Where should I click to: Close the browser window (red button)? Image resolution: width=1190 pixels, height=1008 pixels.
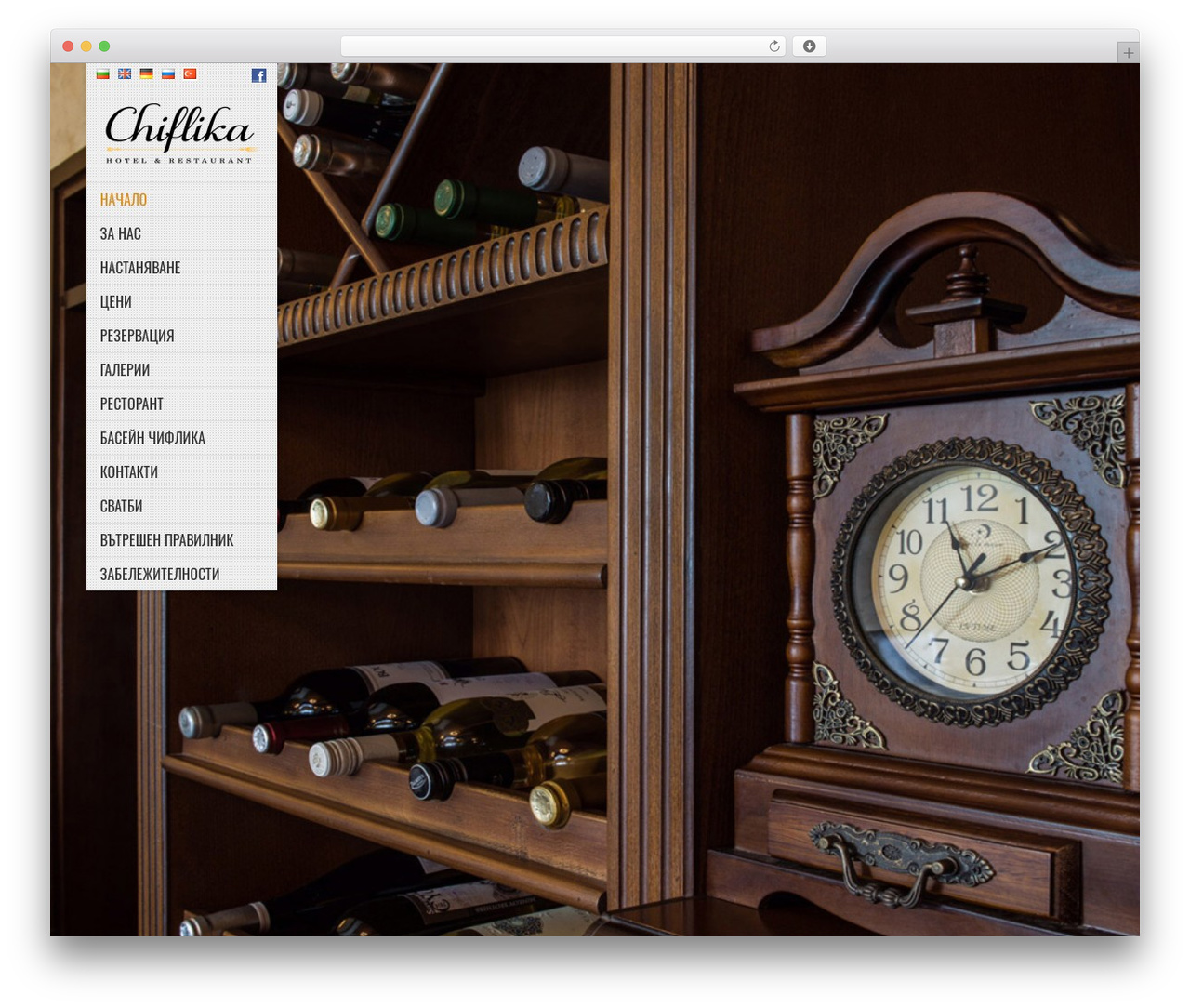click(x=68, y=46)
